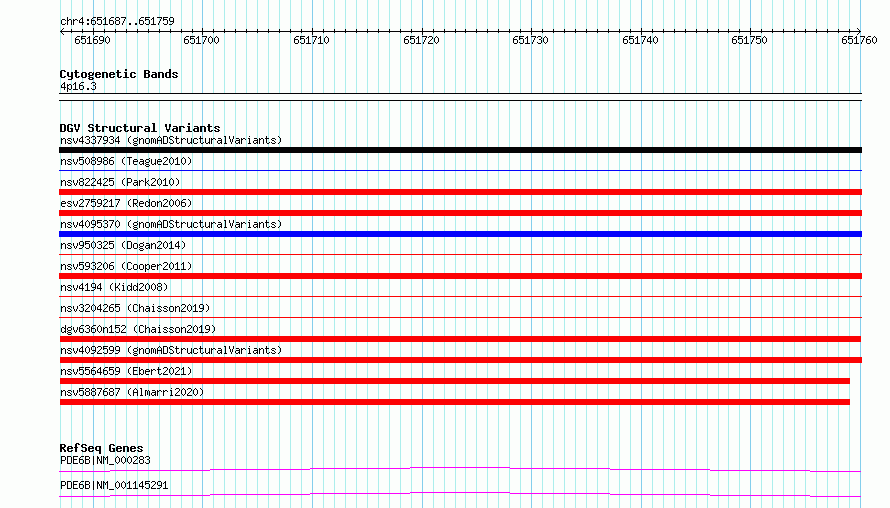890x508 pixels.
Task: Click the red bar under nsv5887687
Action: click(455, 402)
